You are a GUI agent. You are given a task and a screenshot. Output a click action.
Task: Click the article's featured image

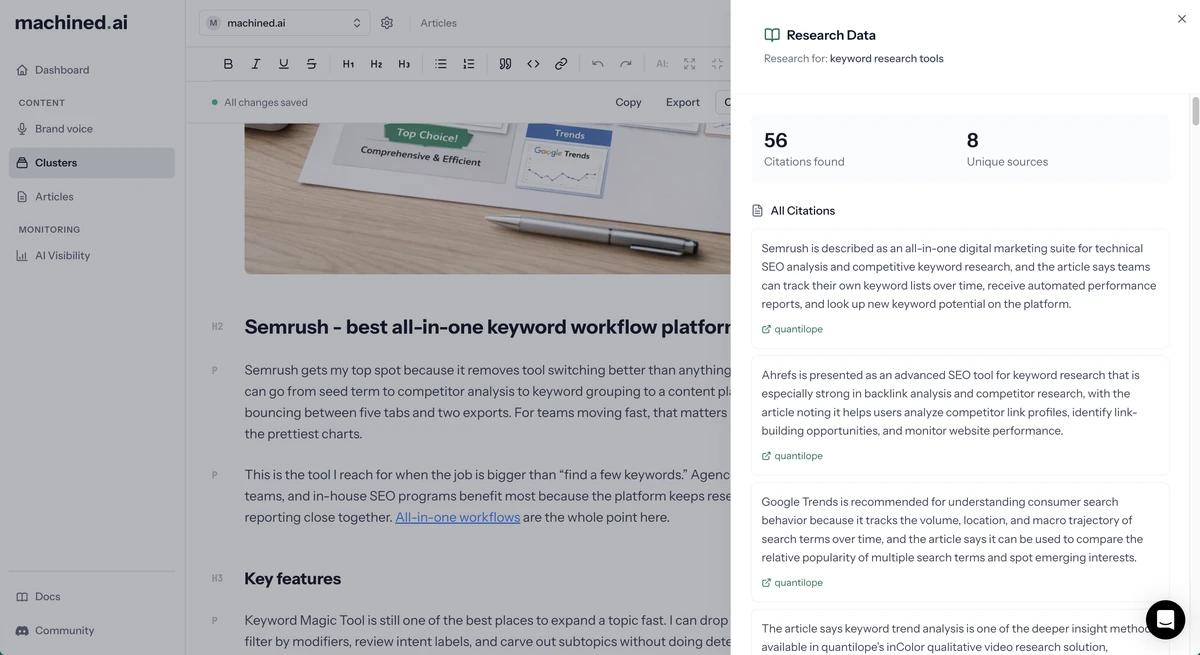point(488,198)
